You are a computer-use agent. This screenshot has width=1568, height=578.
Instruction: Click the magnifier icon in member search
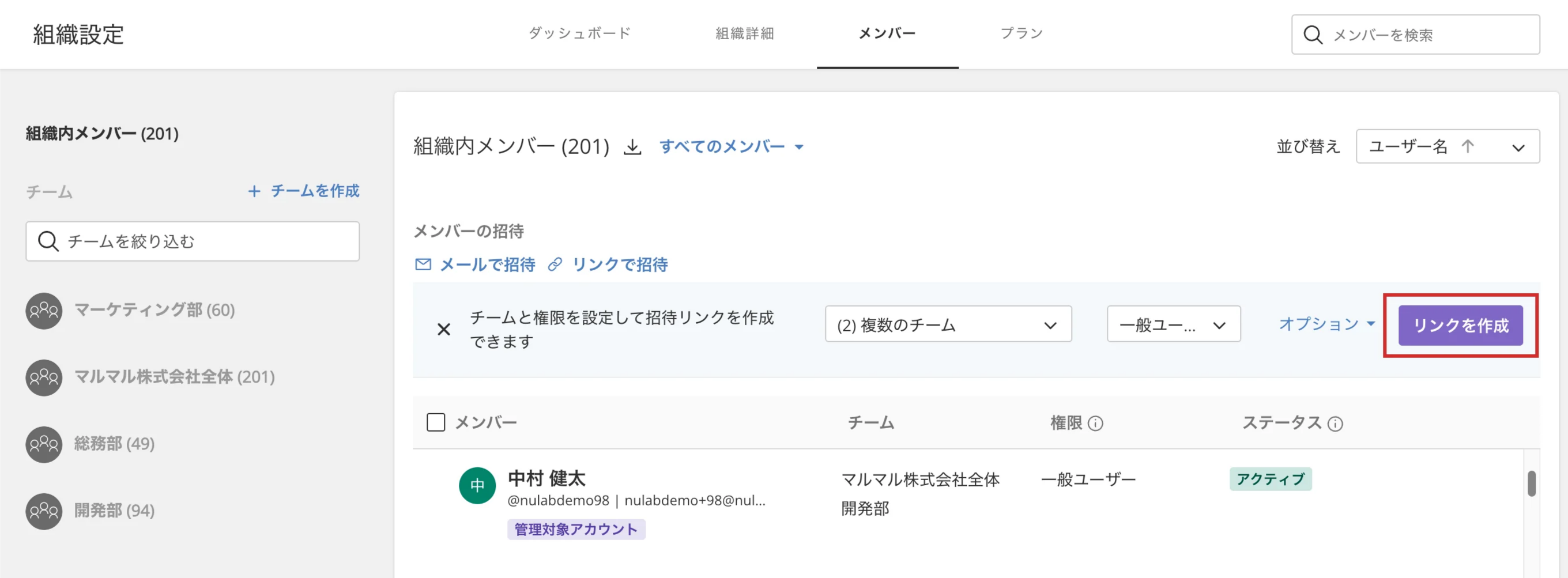(x=1313, y=35)
